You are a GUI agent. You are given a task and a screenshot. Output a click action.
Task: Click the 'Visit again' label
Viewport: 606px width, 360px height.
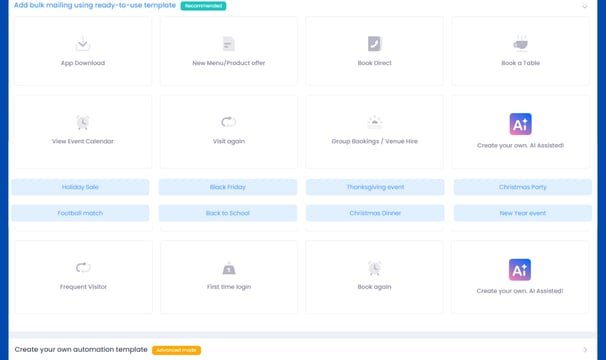228,142
